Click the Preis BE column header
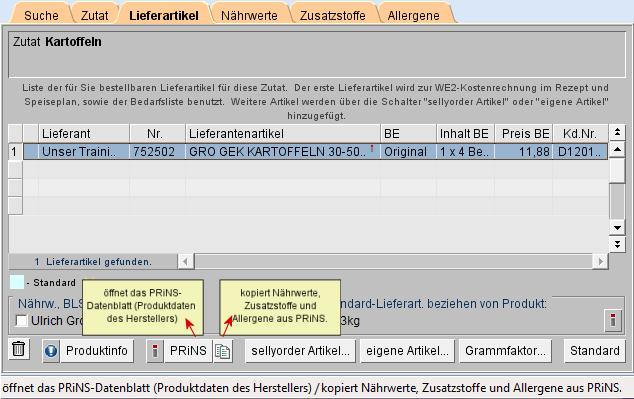The height and width of the screenshot is (399, 634). [524, 133]
